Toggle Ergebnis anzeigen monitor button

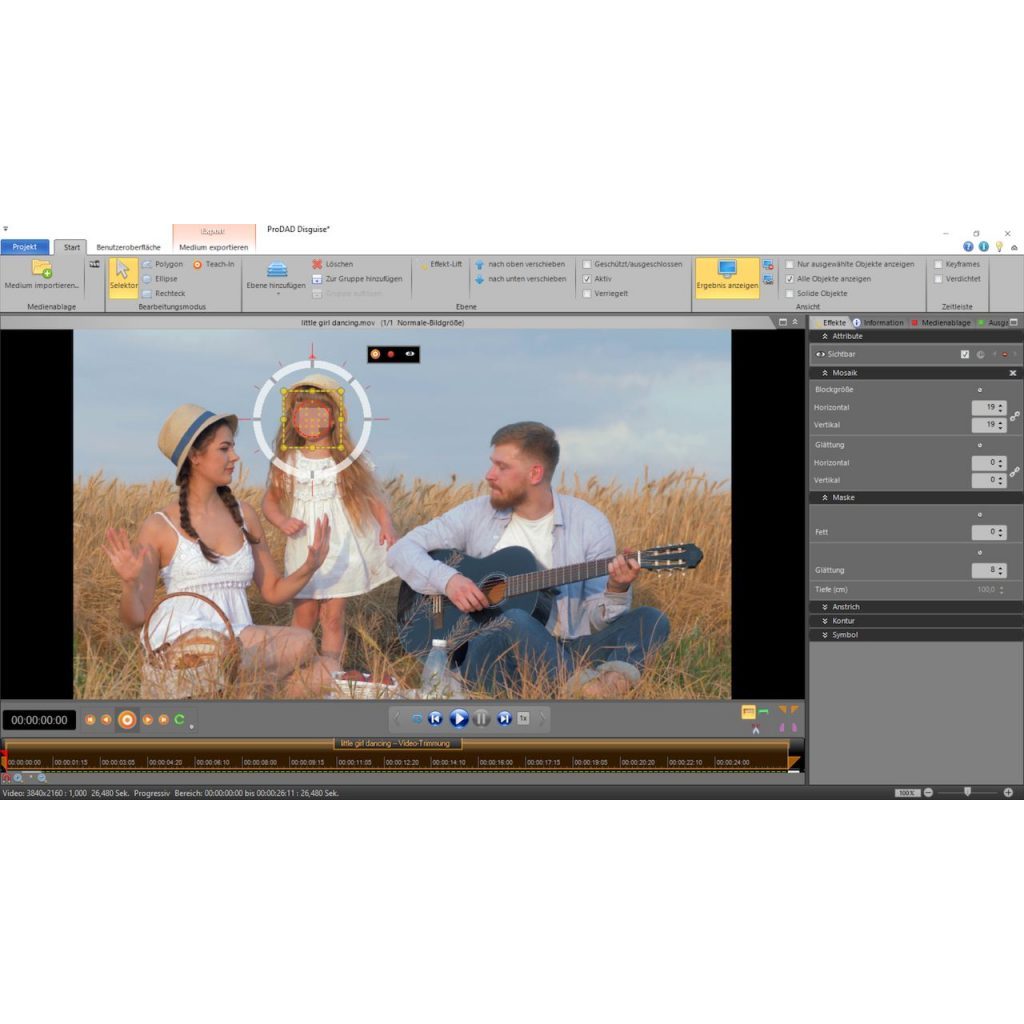pos(727,277)
